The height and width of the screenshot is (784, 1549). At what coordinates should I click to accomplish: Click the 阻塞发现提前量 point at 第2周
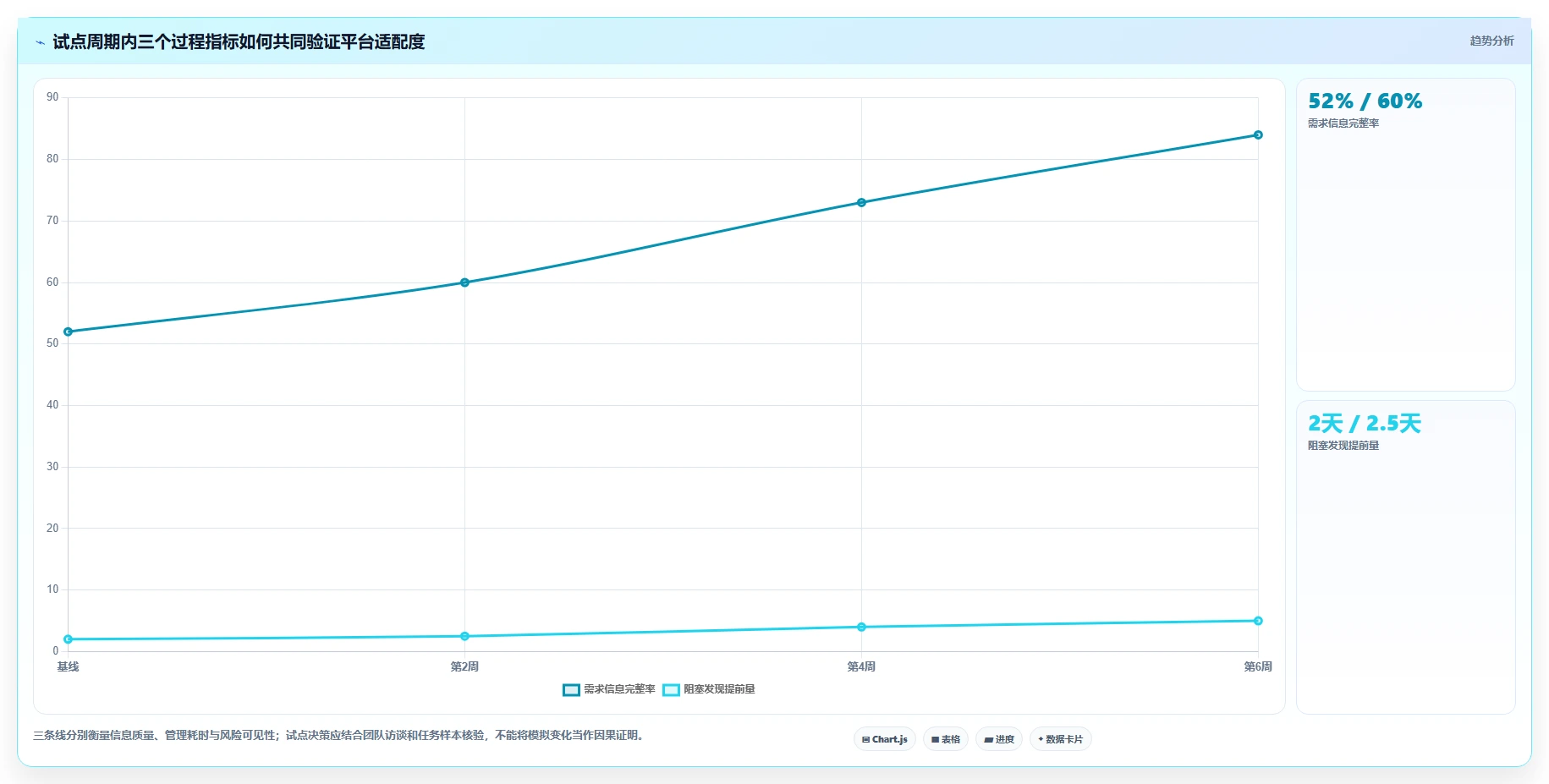464,636
